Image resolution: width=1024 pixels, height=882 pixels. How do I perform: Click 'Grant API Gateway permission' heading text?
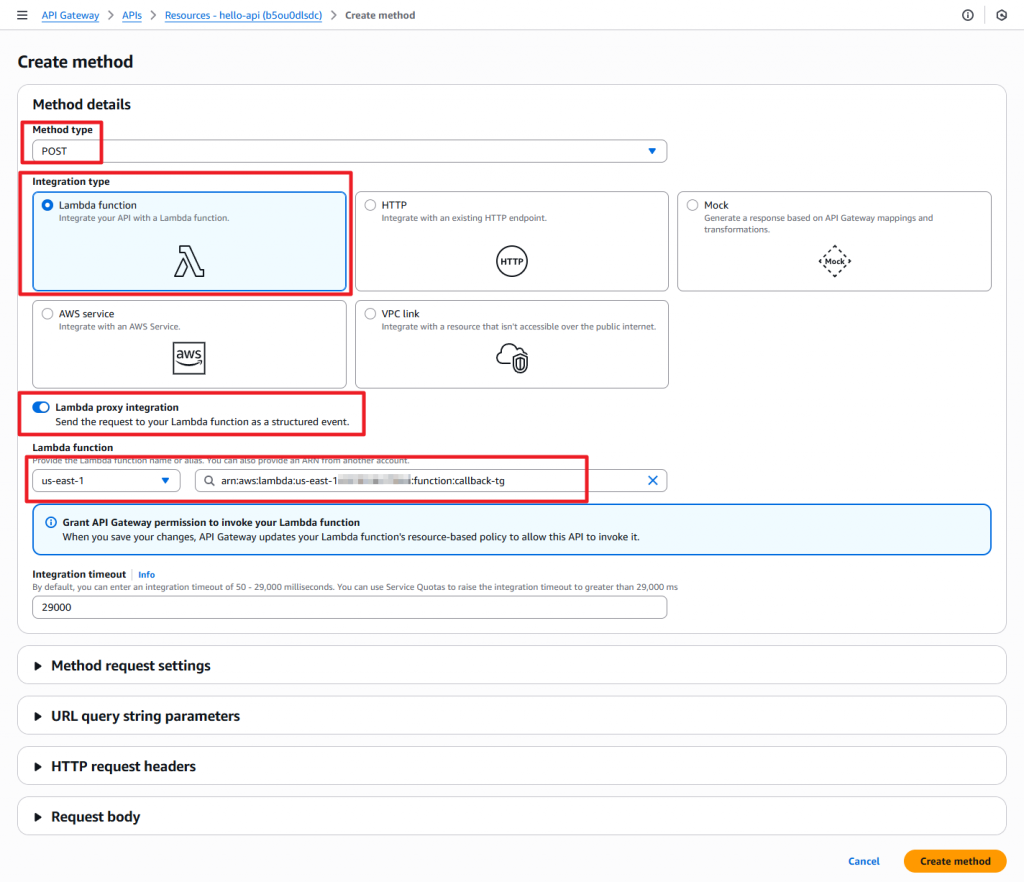[211, 522]
